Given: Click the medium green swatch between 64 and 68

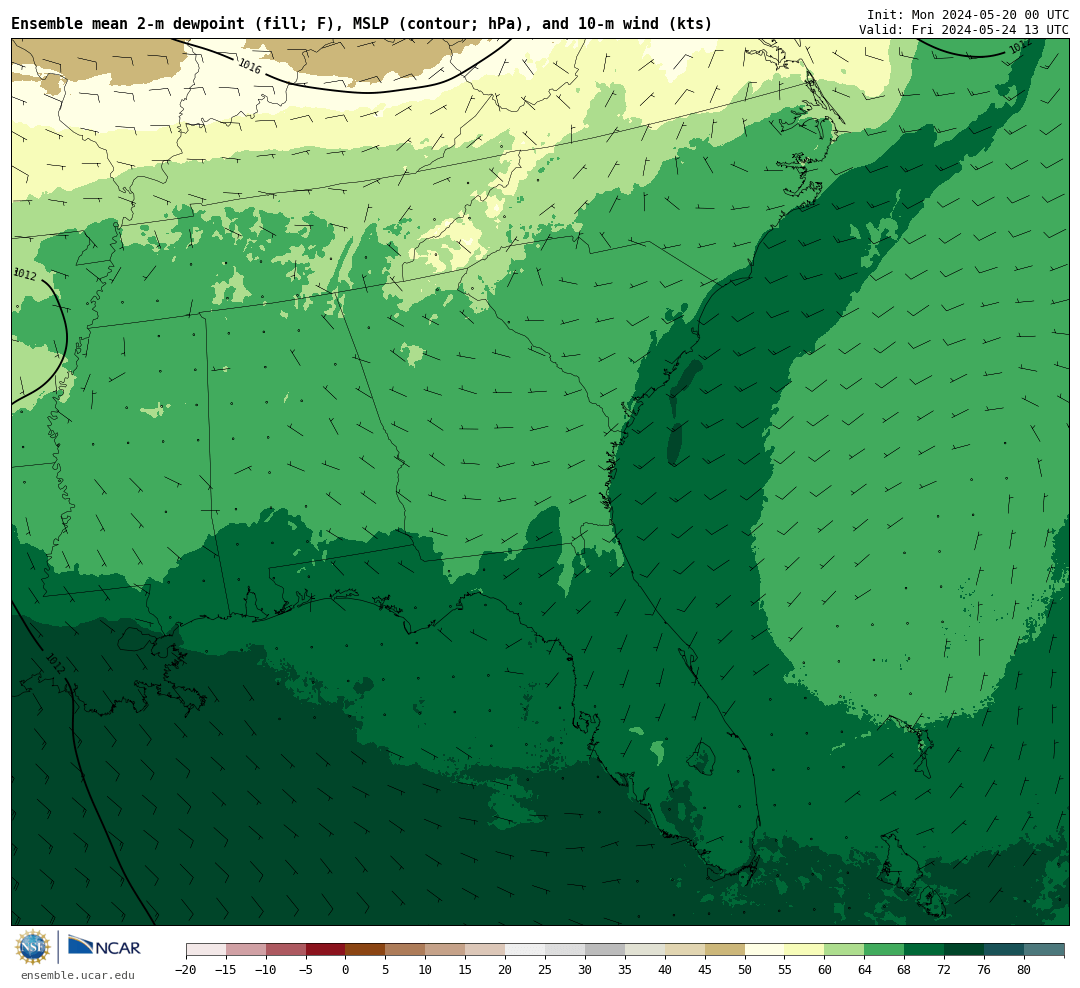Looking at the screenshot, I should [x=884, y=950].
